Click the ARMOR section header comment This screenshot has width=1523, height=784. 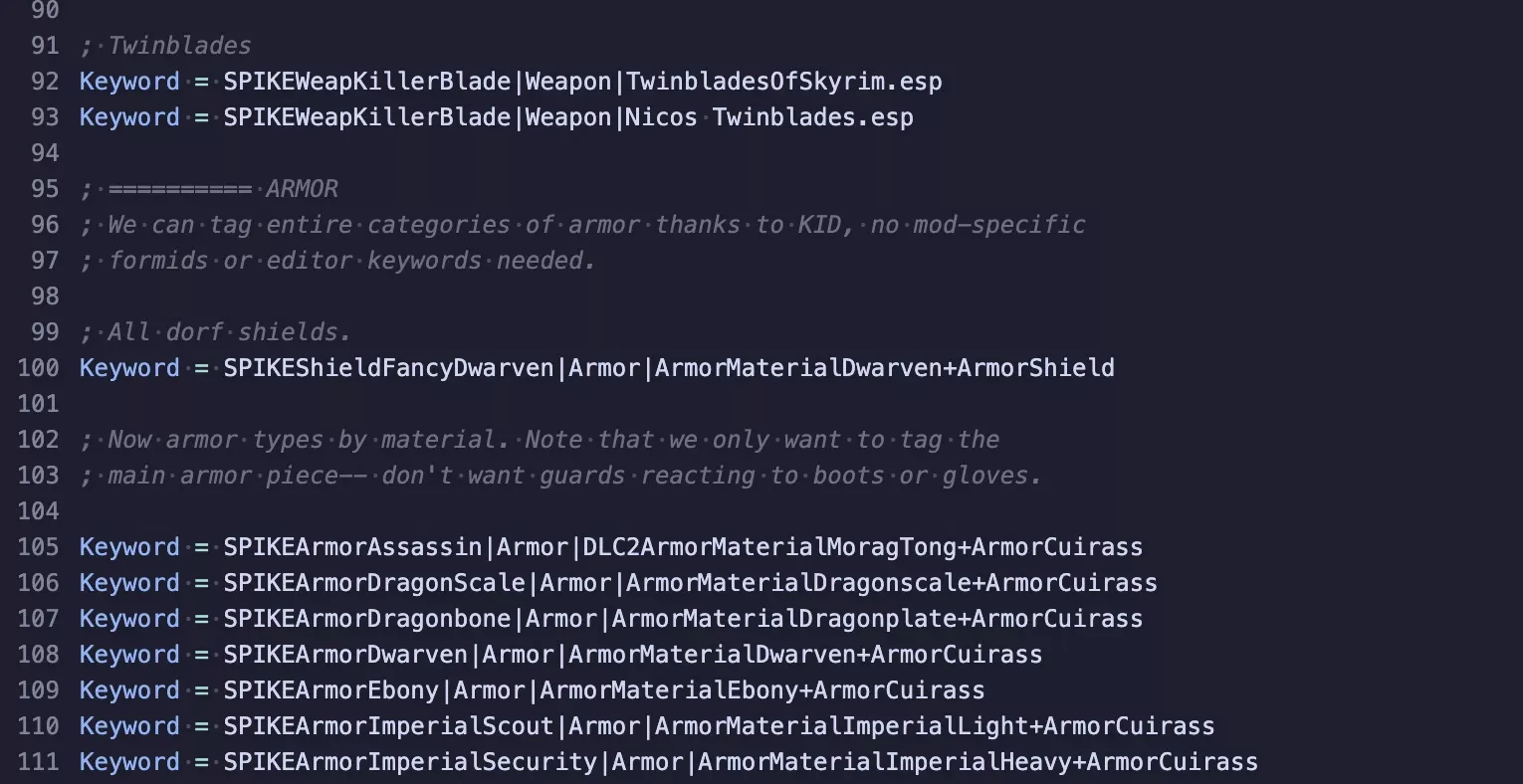209,189
